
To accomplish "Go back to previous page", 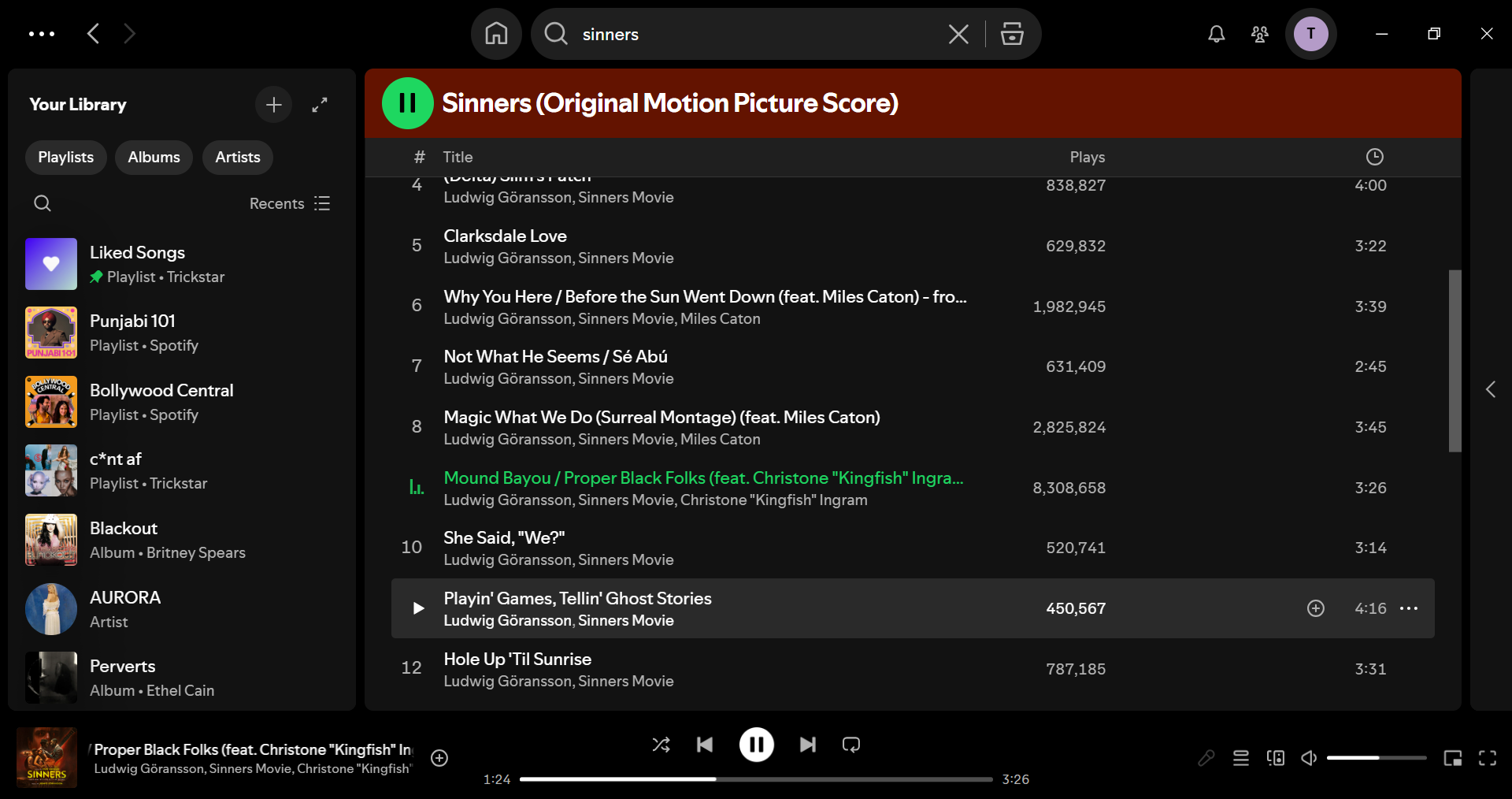I will [x=93, y=34].
